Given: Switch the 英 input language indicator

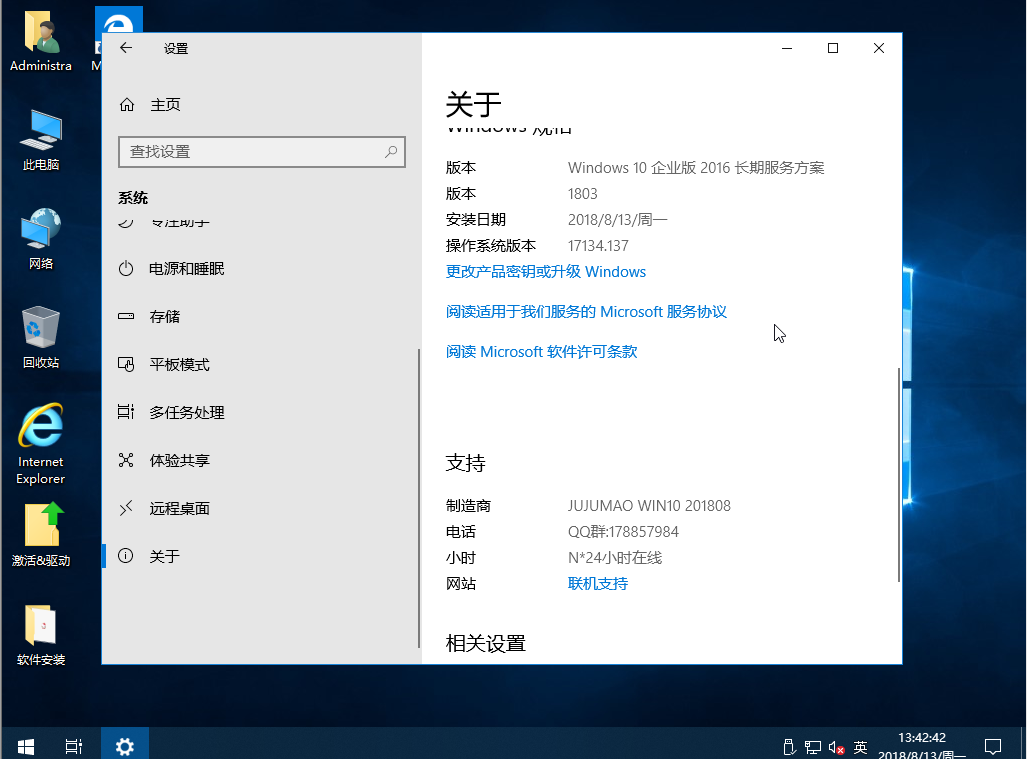Looking at the screenshot, I should pos(861,747).
